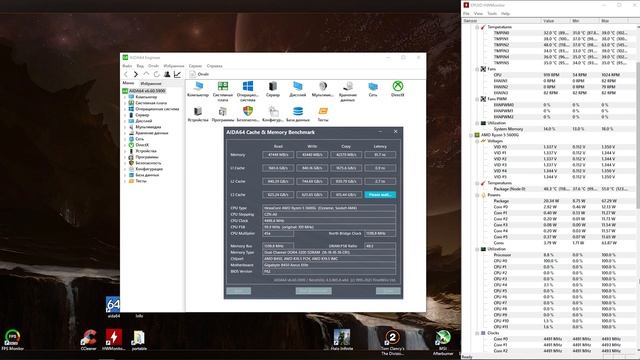Switch to the Избранное tab in AIDA64 sidebar

(151, 83)
